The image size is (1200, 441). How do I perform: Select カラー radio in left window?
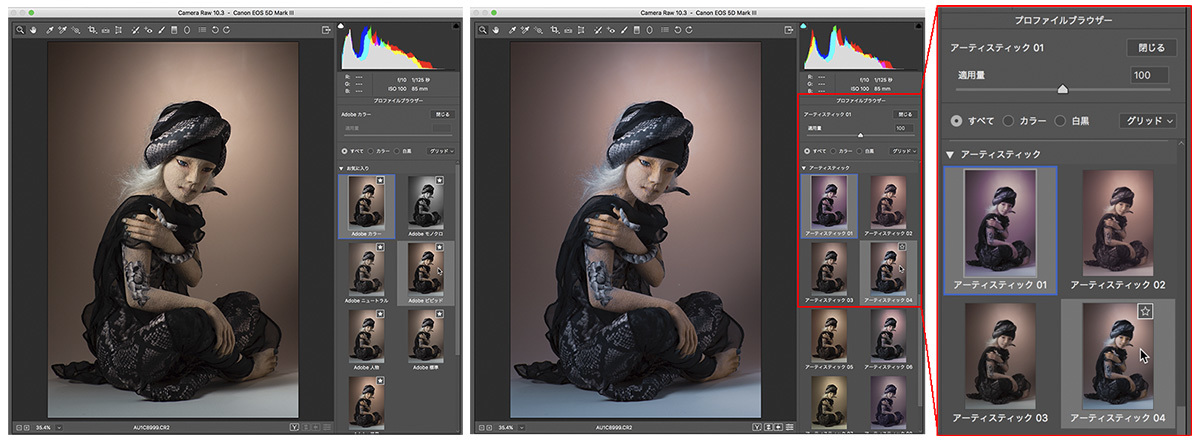[x=371, y=151]
